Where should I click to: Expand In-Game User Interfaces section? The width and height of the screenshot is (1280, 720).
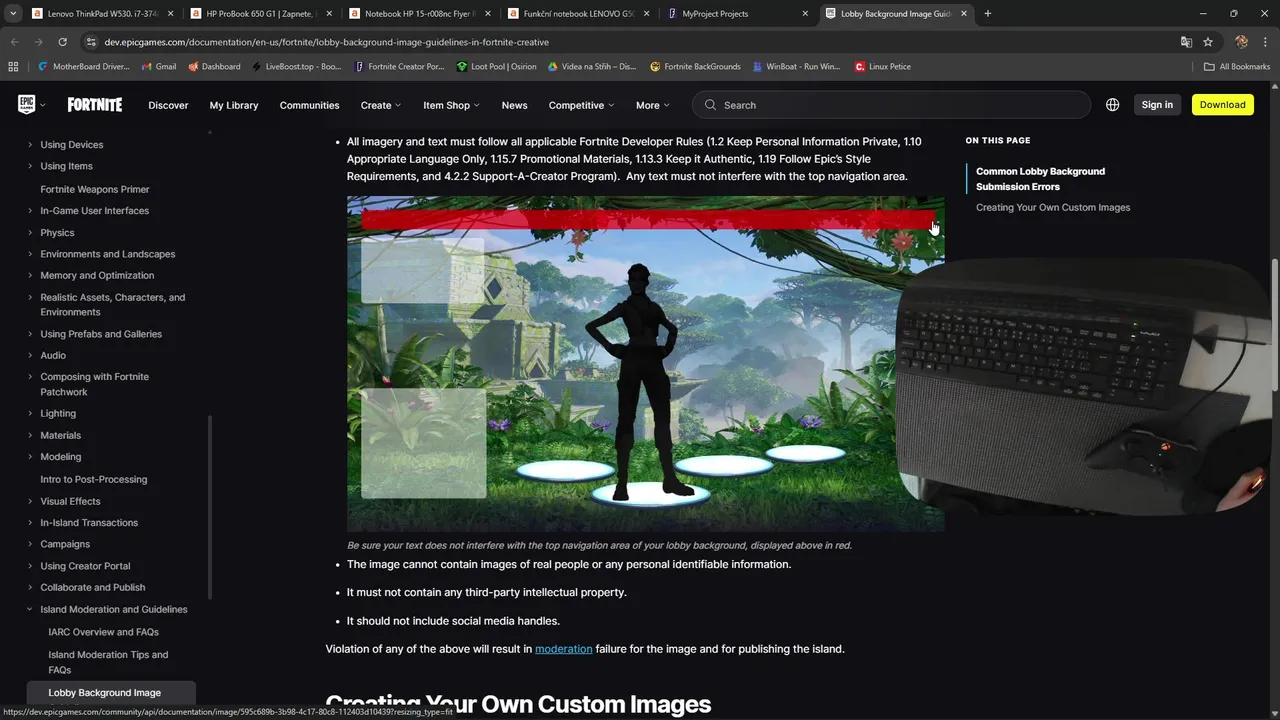pos(30,211)
